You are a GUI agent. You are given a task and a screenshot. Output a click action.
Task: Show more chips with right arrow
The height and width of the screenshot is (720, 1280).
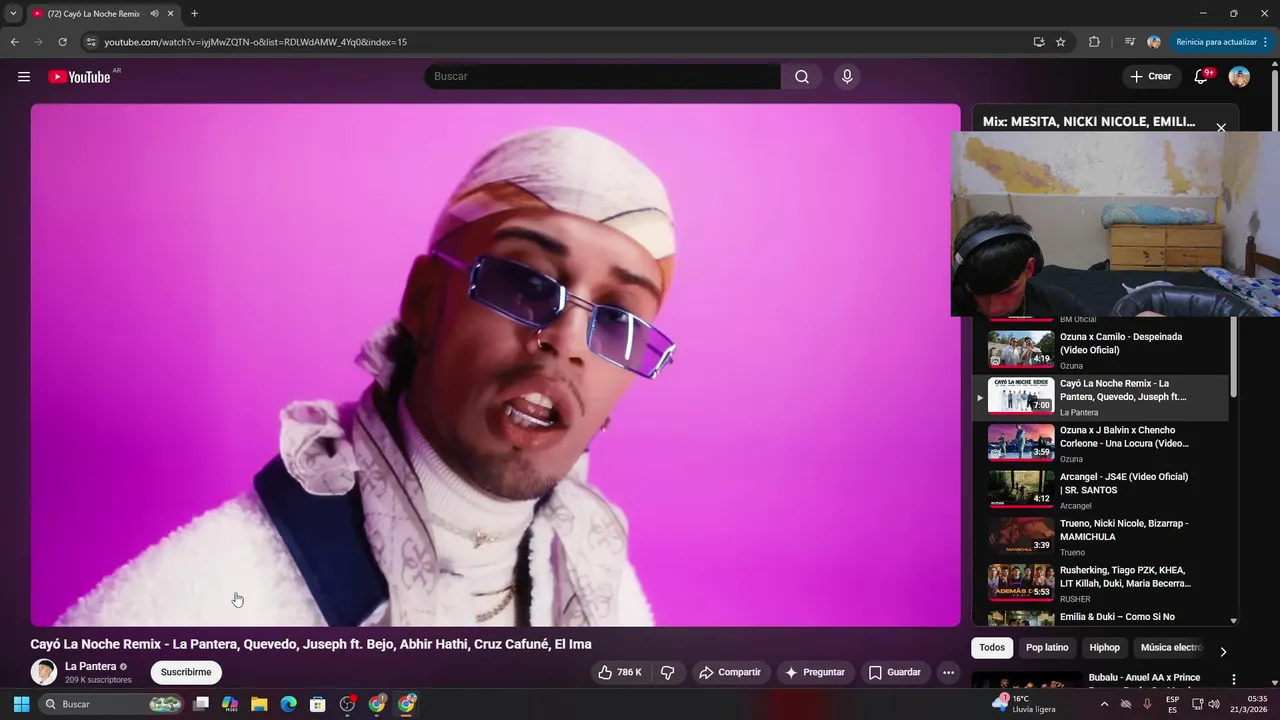point(1223,652)
